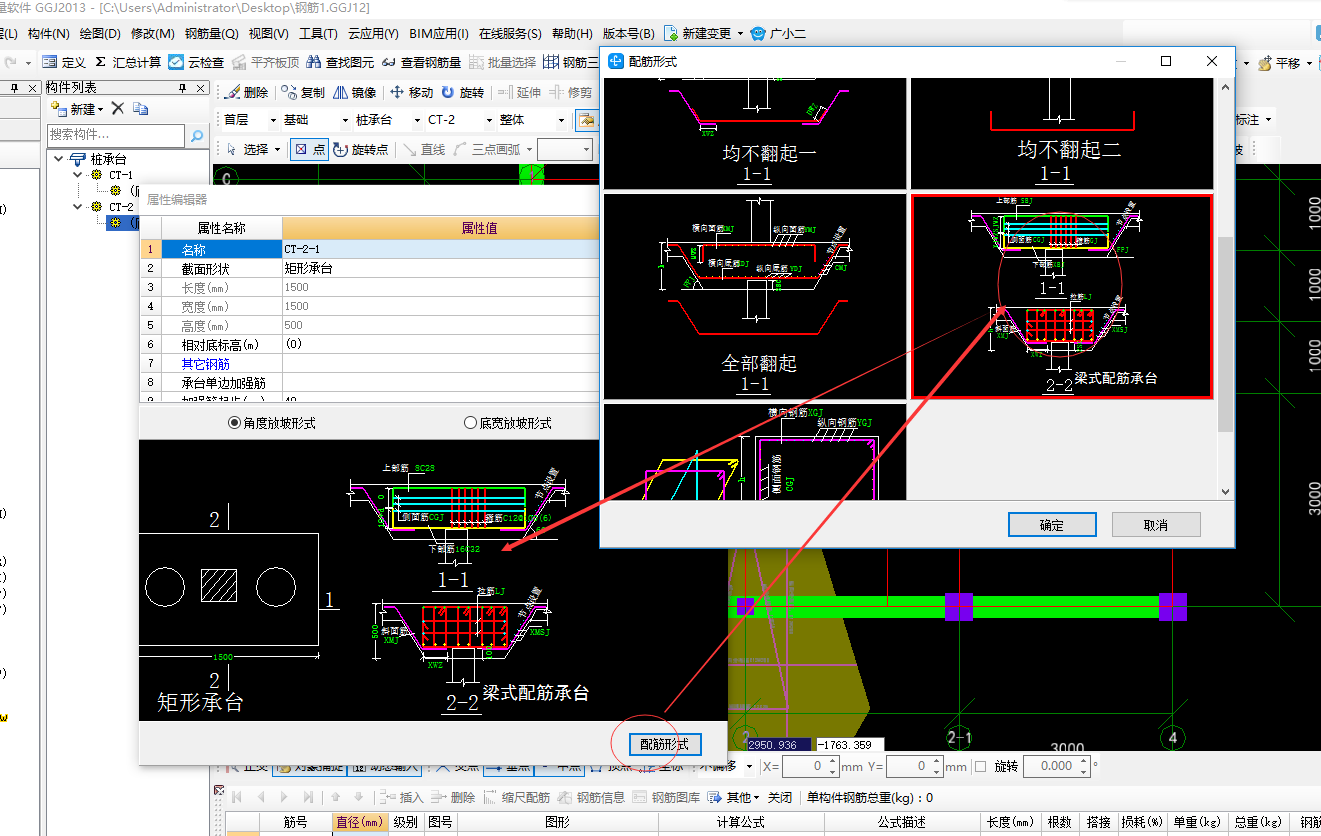The height and width of the screenshot is (836, 1321).
Task: Click the 截面形状 property value cell
Action: [441, 268]
